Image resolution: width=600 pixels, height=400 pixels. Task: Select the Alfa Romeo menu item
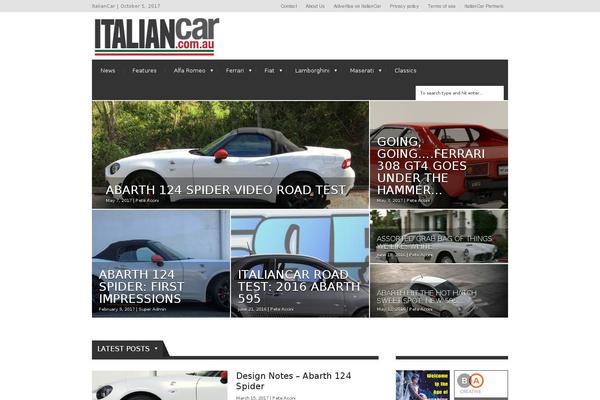[x=189, y=70]
